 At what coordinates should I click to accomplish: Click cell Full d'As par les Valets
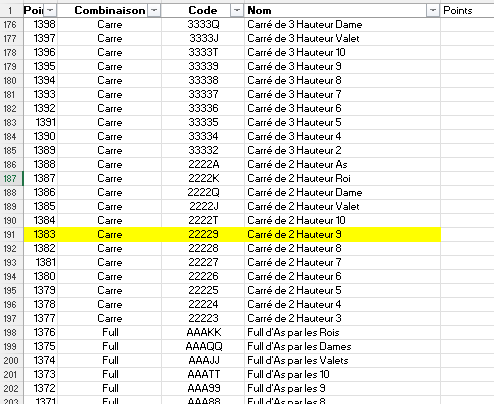[x=342, y=361]
